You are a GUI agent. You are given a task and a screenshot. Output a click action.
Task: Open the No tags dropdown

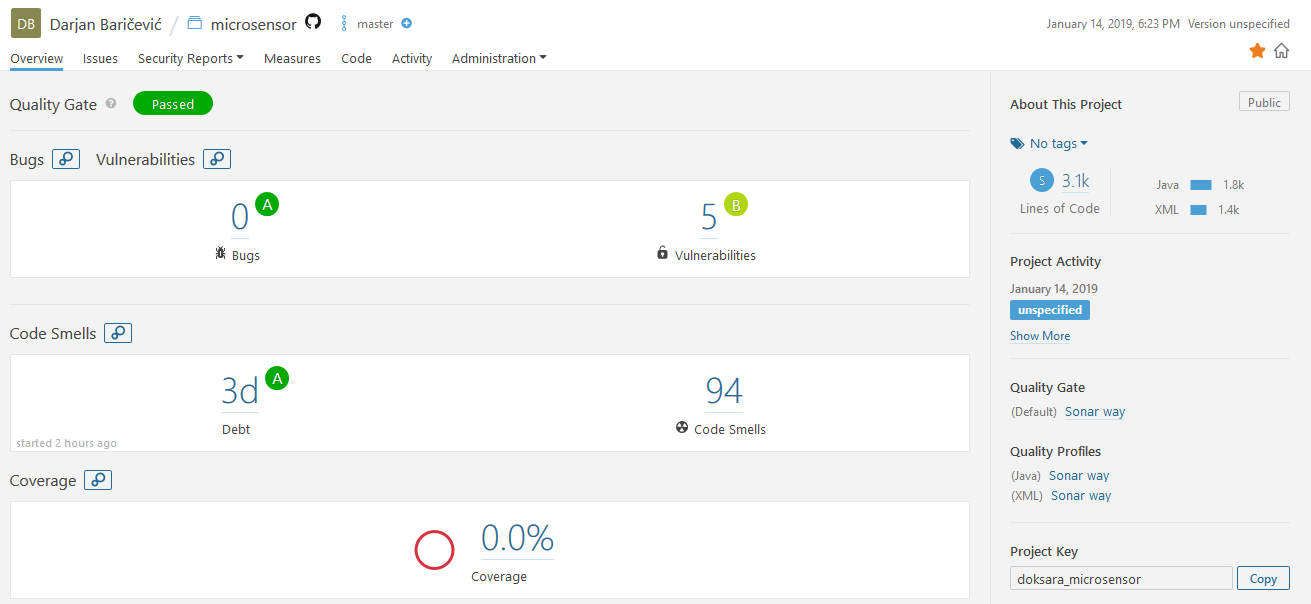pos(1049,144)
